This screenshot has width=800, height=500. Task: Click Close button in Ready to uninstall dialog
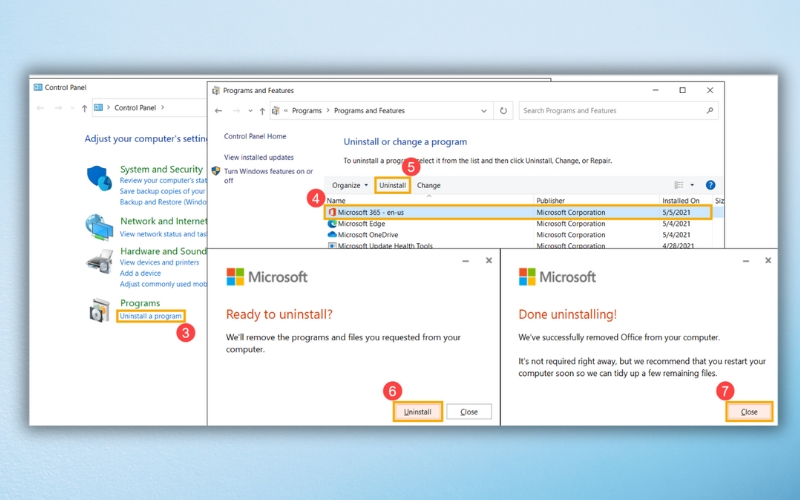coord(469,412)
